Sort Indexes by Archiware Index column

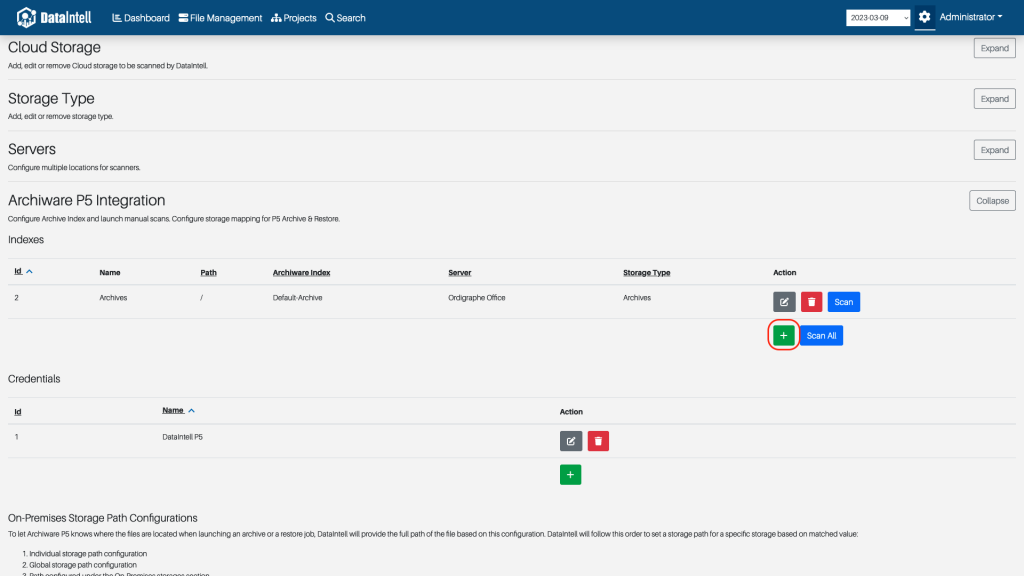[x=301, y=272]
